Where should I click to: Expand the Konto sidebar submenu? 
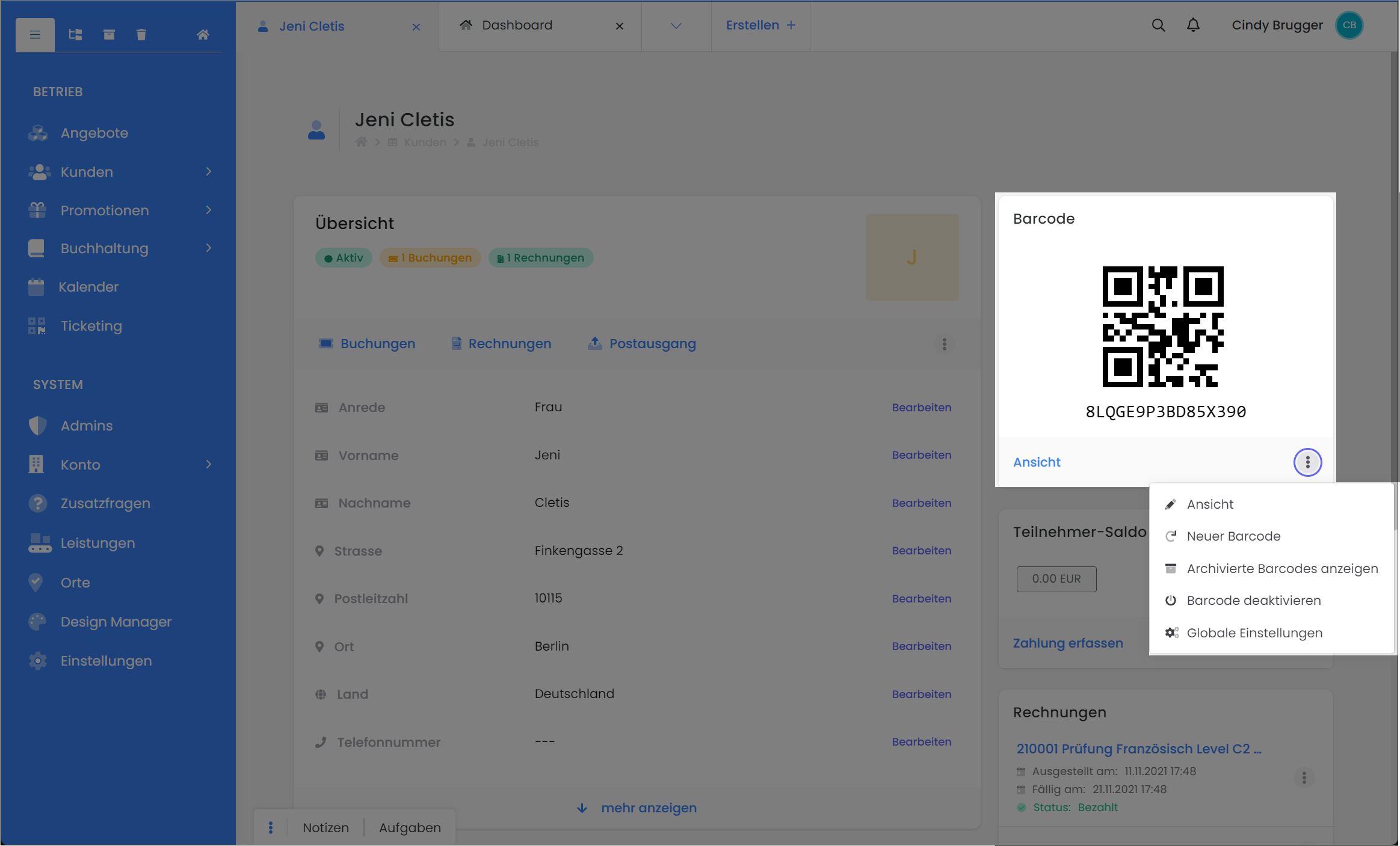208,465
